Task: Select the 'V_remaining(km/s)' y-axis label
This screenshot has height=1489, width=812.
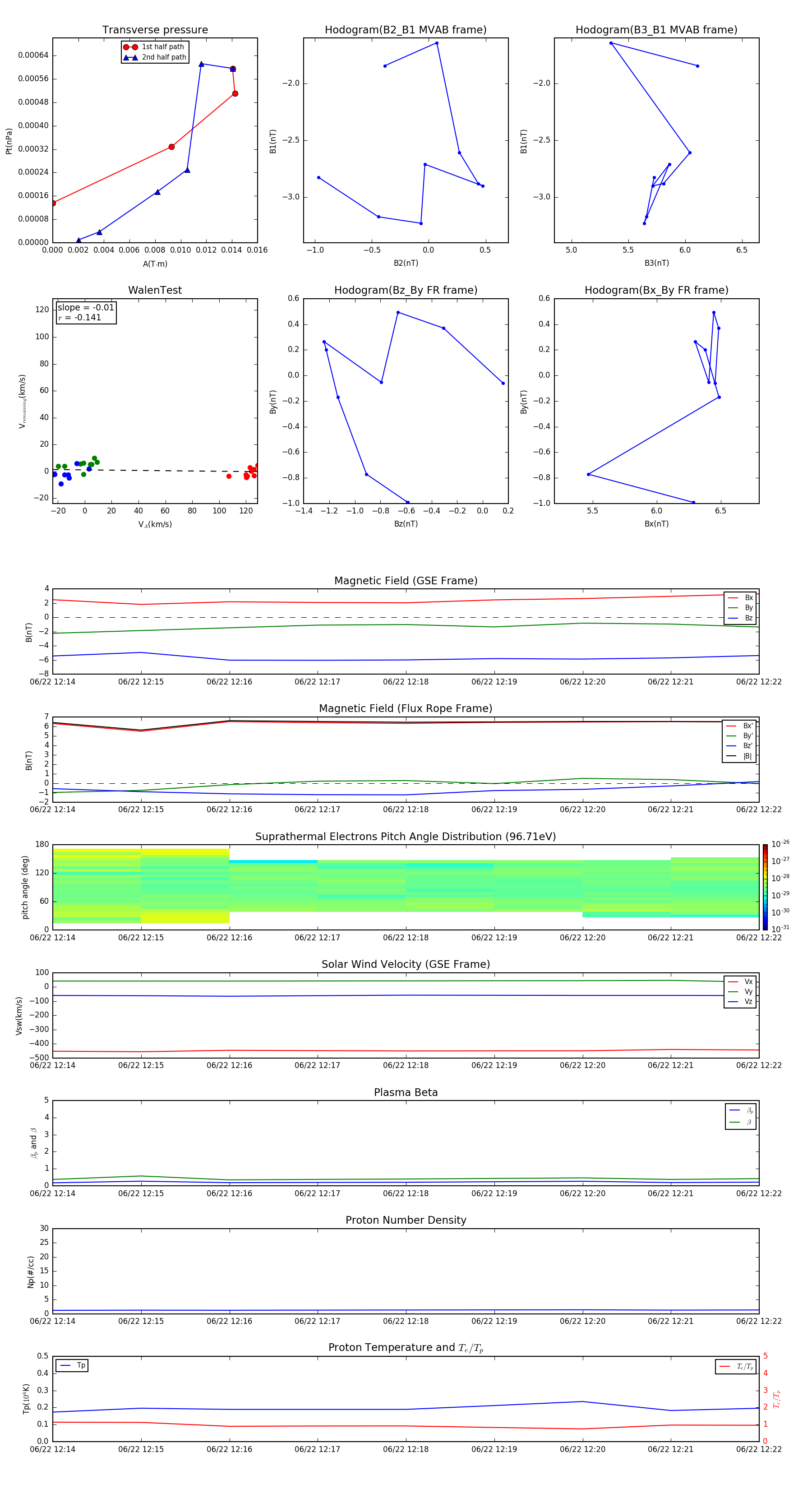Action: click(x=22, y=401)
